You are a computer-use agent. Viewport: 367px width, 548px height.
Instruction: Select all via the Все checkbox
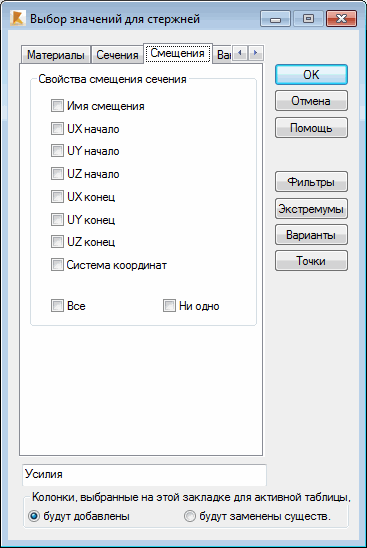pos(57,305)
